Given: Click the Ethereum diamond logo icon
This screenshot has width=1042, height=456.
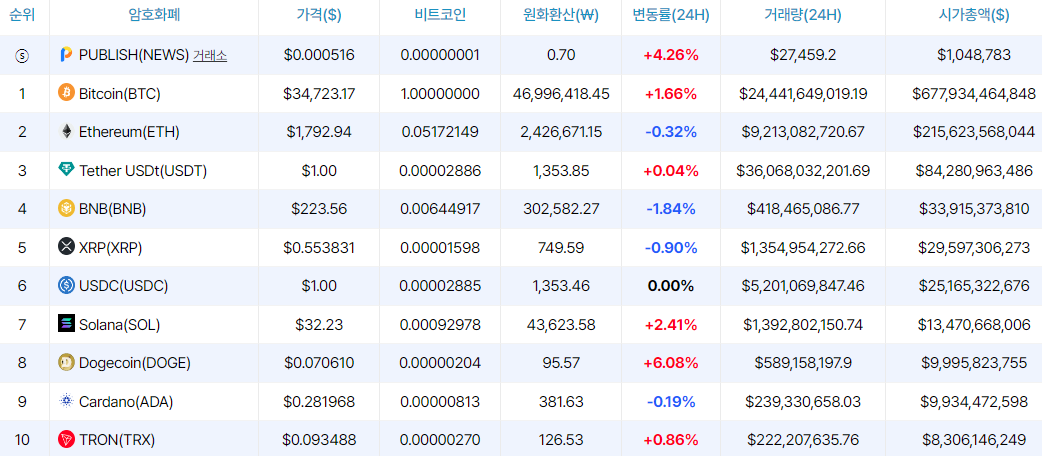Looking at the screenshot, I should point(66,132).
